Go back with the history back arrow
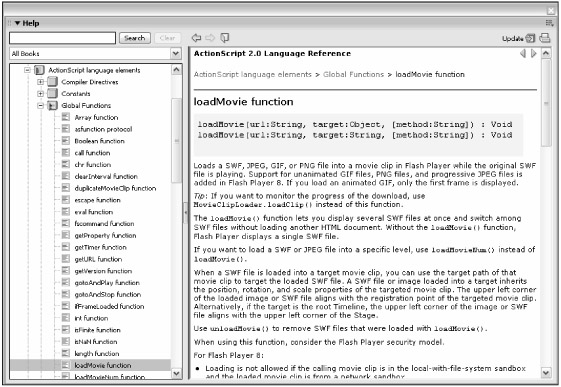561x387 pixels. coord(196,38)
